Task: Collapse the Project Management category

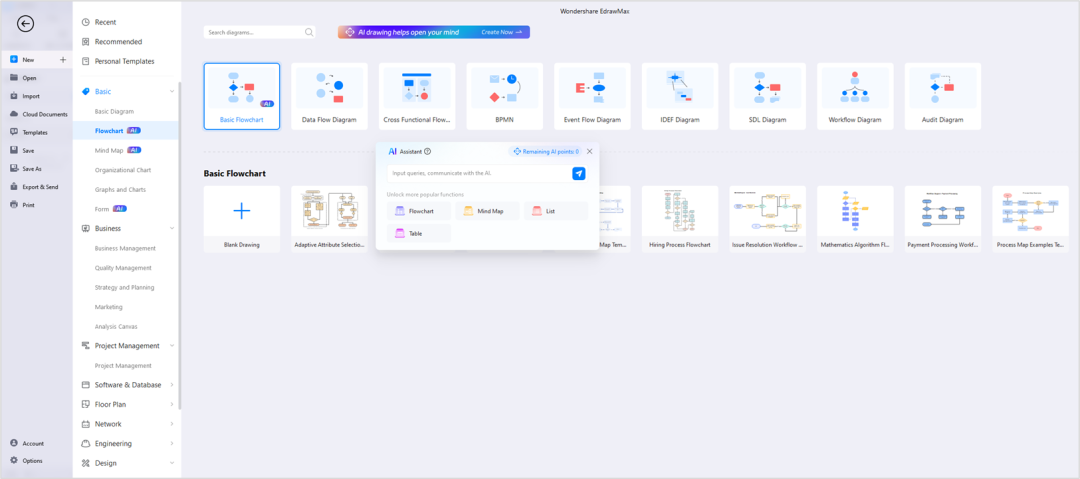Action: click(172, 346)
